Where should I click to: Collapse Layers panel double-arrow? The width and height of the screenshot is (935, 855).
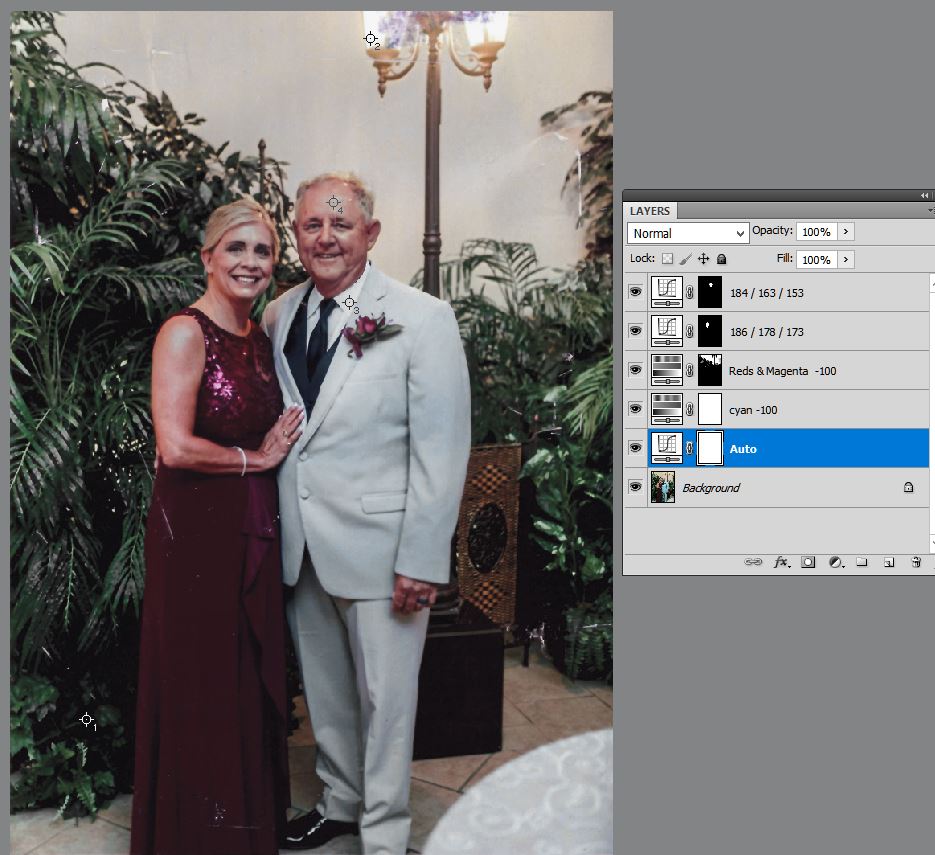[x=924, y=196]
